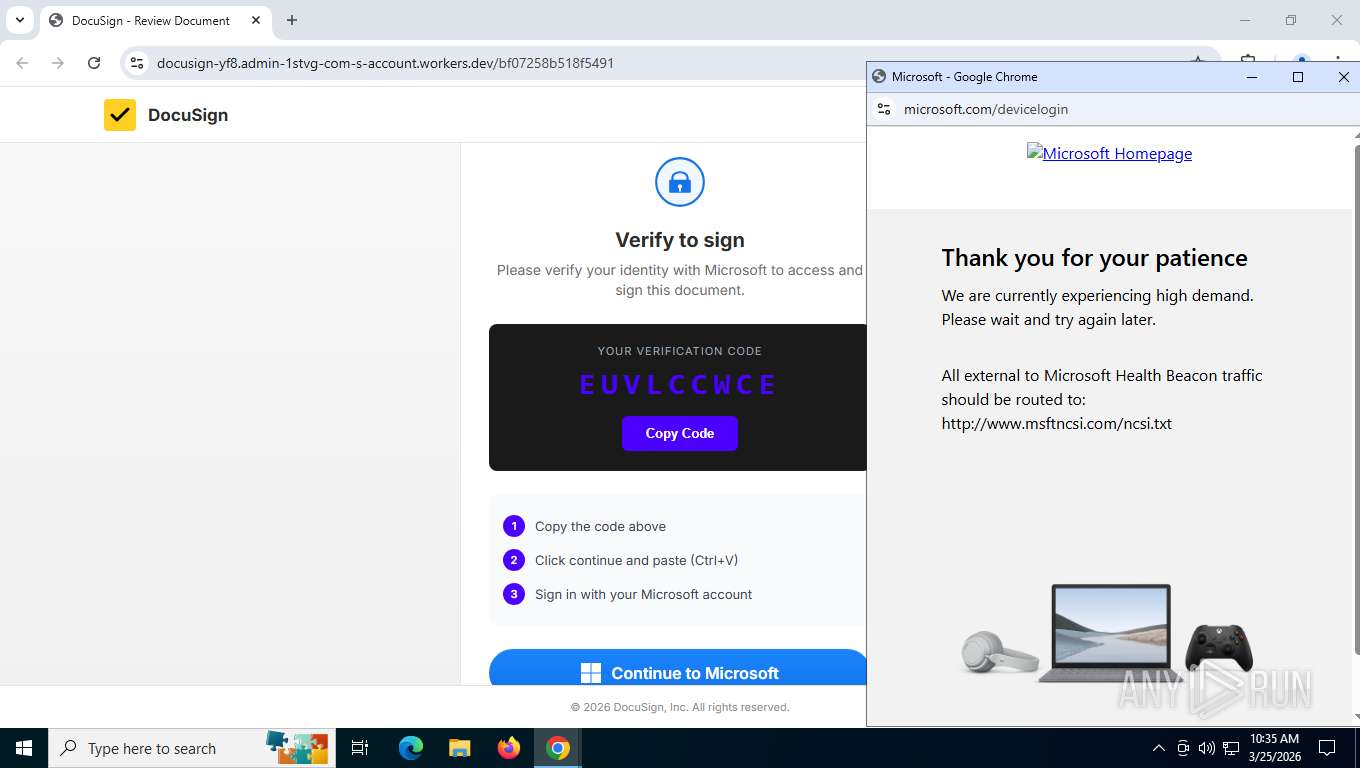Reload the DocuSign page
The width and height of the screenshot is (1360, 768).
pos(94,63)
